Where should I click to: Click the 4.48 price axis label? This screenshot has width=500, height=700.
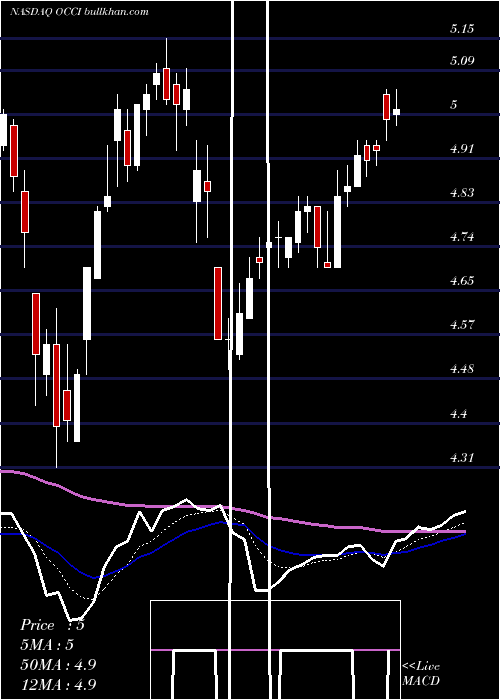point(462,369)
